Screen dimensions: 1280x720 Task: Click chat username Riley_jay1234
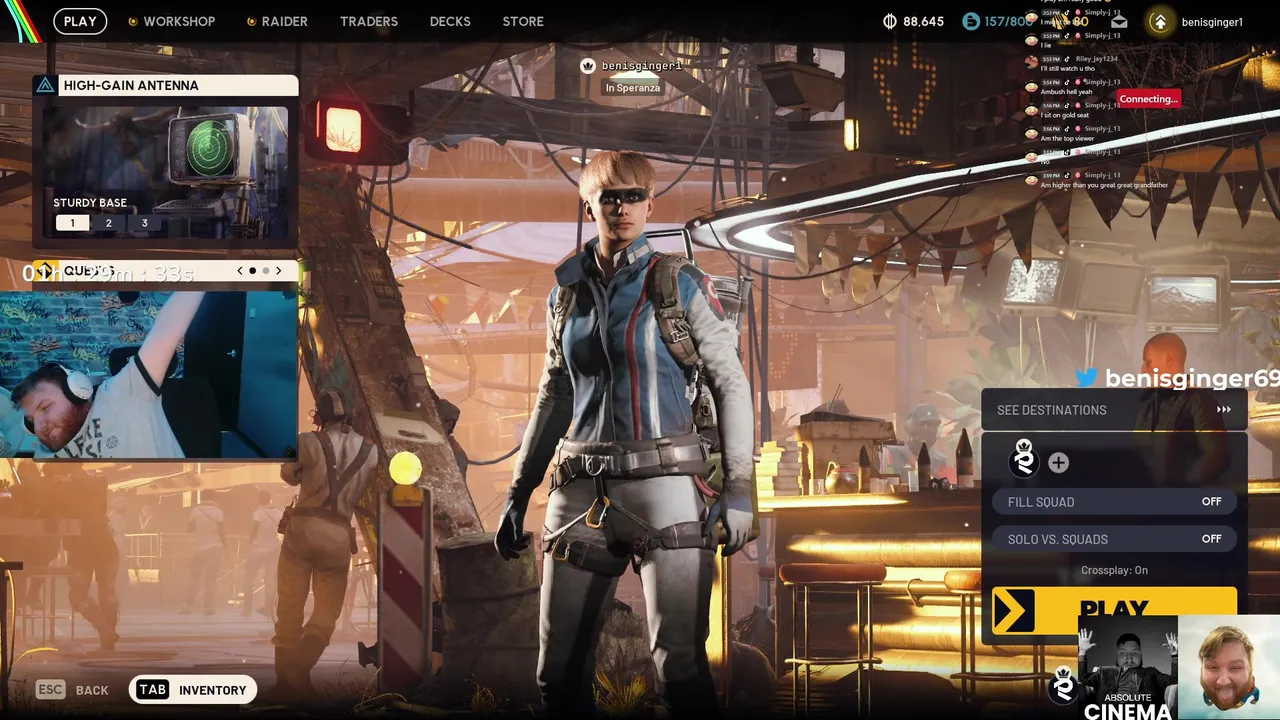1097,59
